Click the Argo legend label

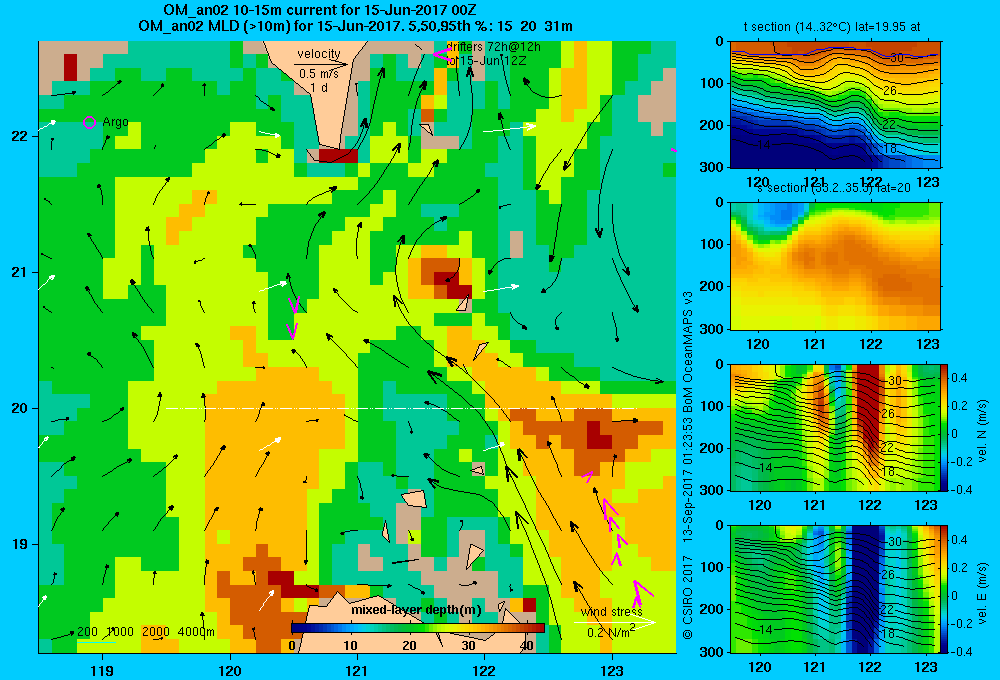pos(115,122)
